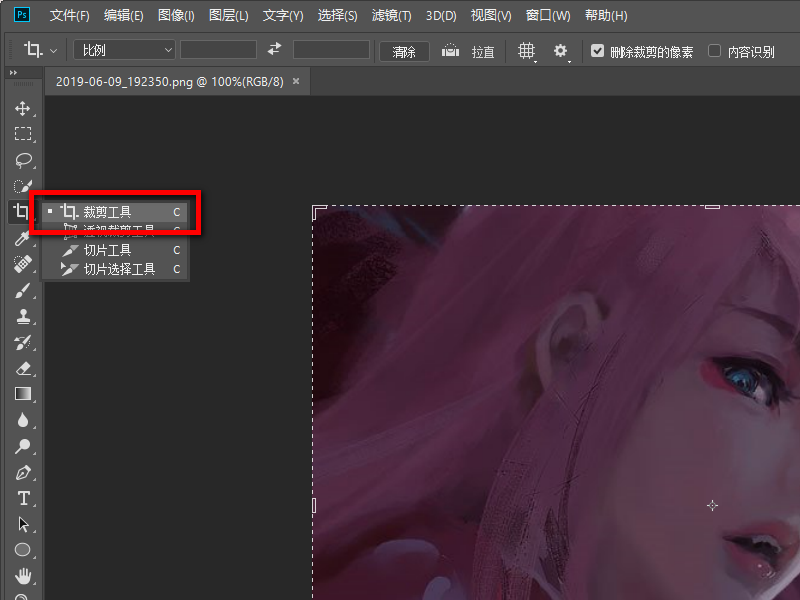Select the Pen tool
Screen dimensions: 800x600
[x=22, y=472]
